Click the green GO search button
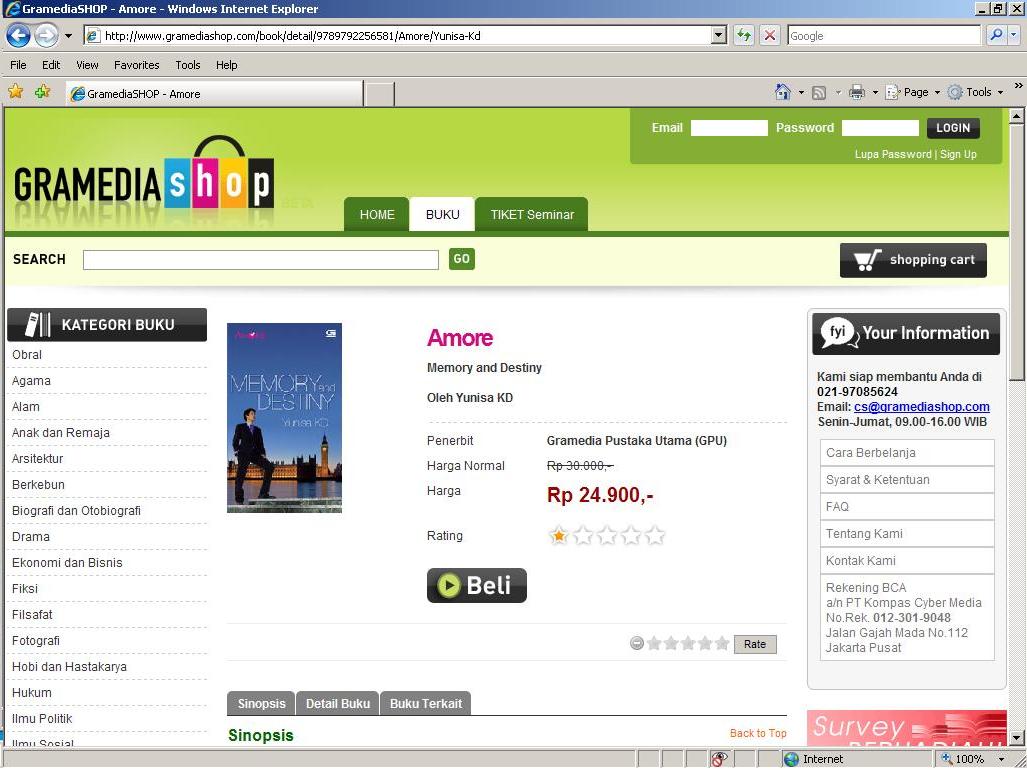This screenshot has width=1027, height=770. [462, 259]
